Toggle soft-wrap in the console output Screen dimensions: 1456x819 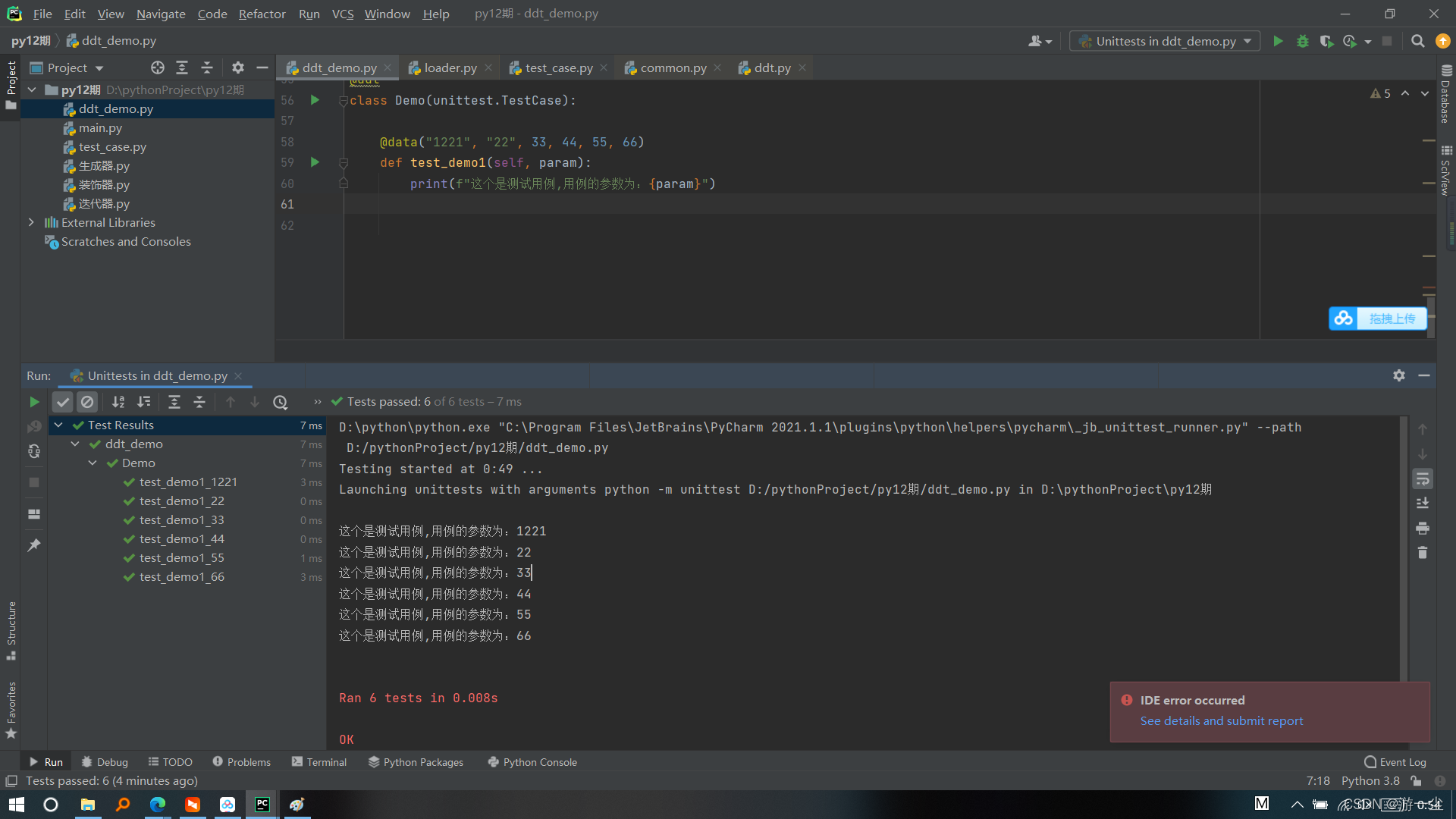pos(1423,479)
